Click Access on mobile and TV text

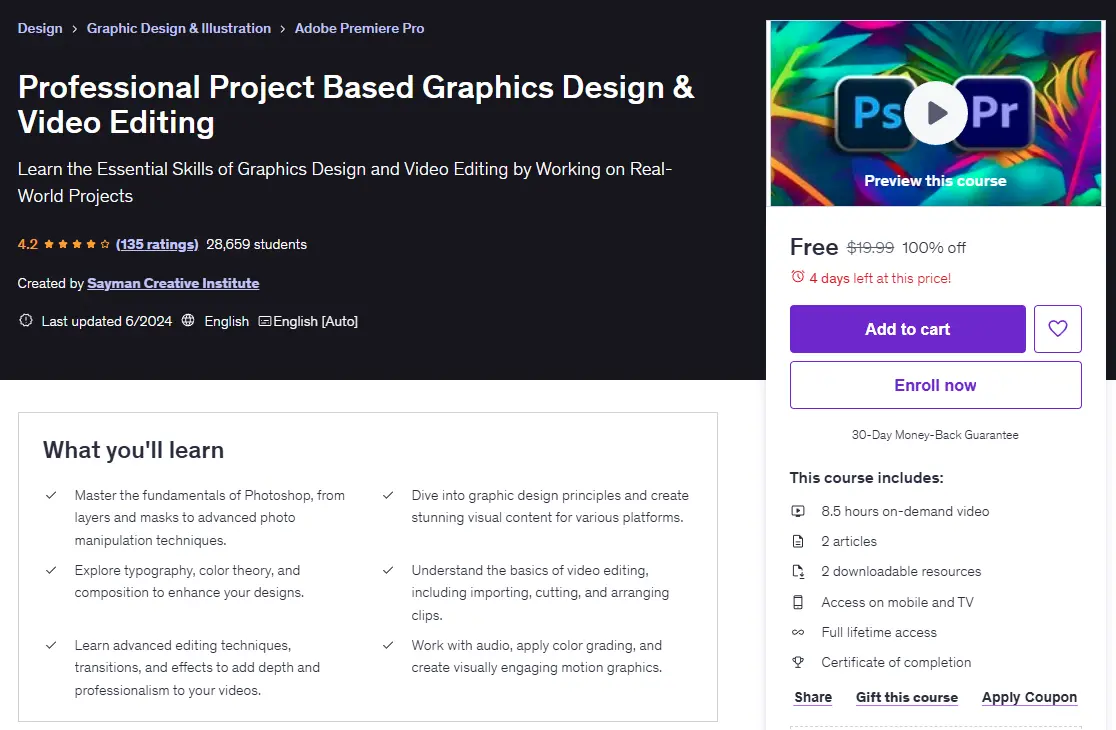(897, 602)
